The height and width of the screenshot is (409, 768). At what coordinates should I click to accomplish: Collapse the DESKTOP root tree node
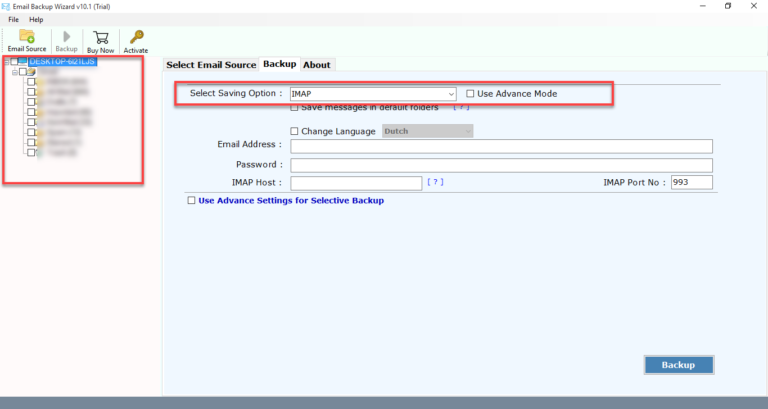point(6,62)
